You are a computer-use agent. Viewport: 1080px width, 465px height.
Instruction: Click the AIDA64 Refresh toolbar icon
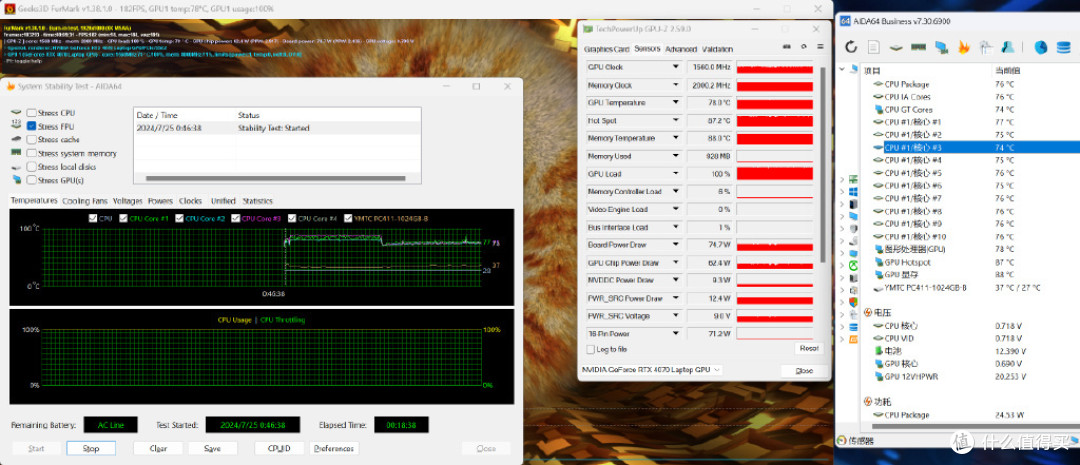click(x=851, y=47)
